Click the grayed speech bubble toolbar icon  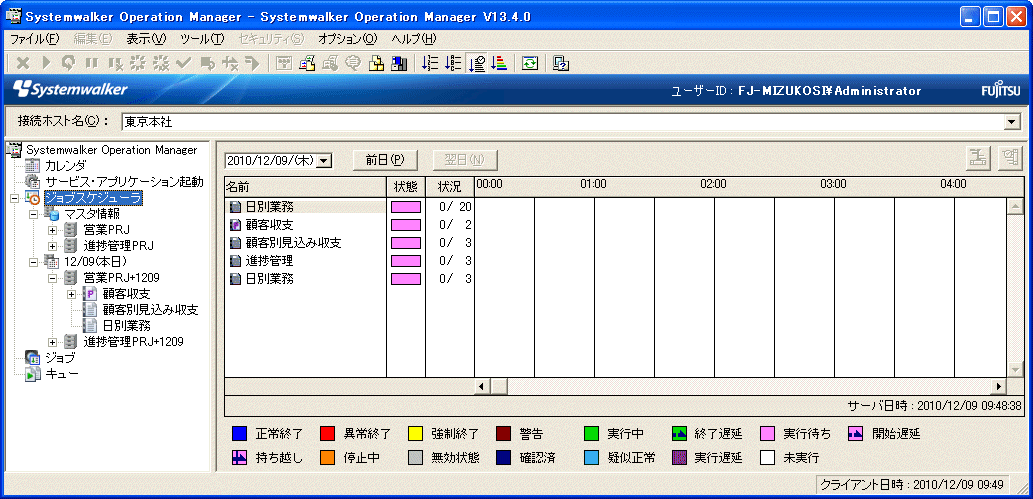[353, 63]
